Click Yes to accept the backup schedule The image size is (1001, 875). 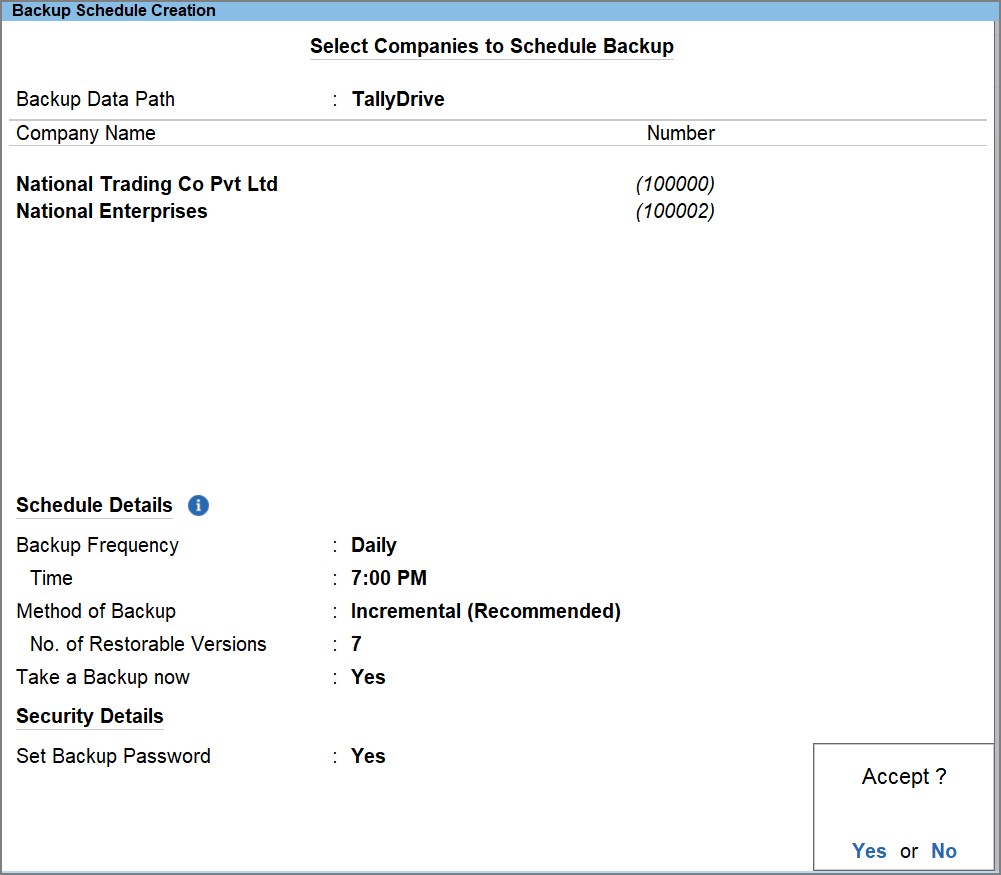[x=869, y=851]
